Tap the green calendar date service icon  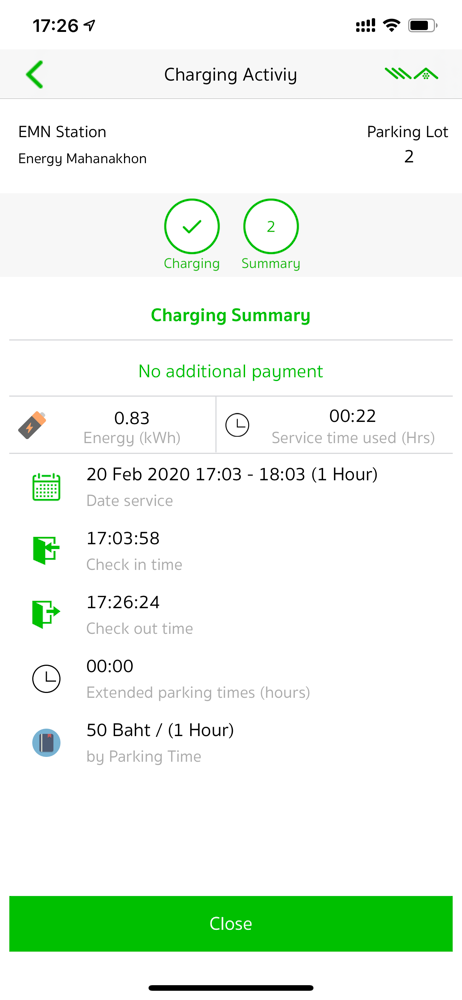point(46,487)
